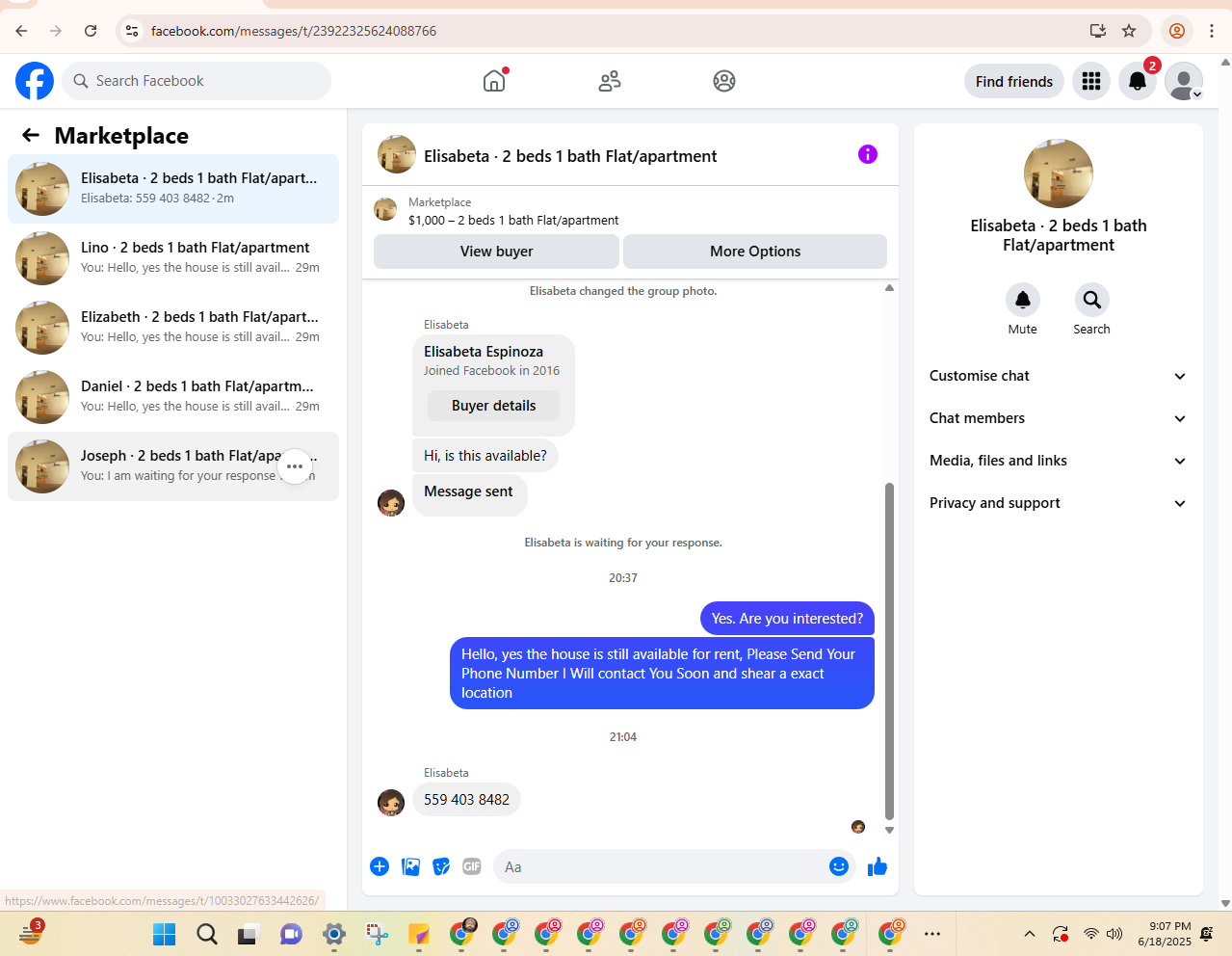
Task: Search within the conversation
Action: pos(1091,300)
